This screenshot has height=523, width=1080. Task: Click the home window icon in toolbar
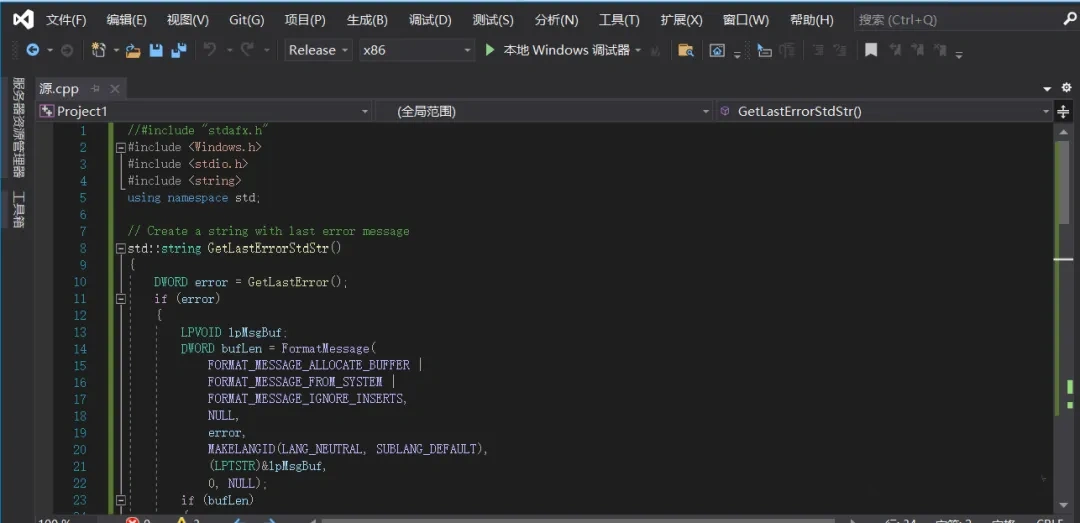coord(717,50)
